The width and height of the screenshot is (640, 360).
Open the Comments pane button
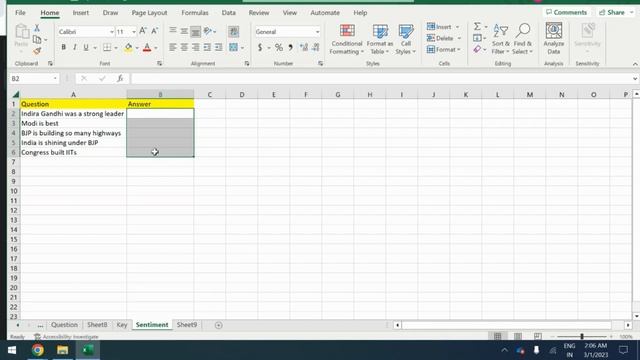click(567, 12)
